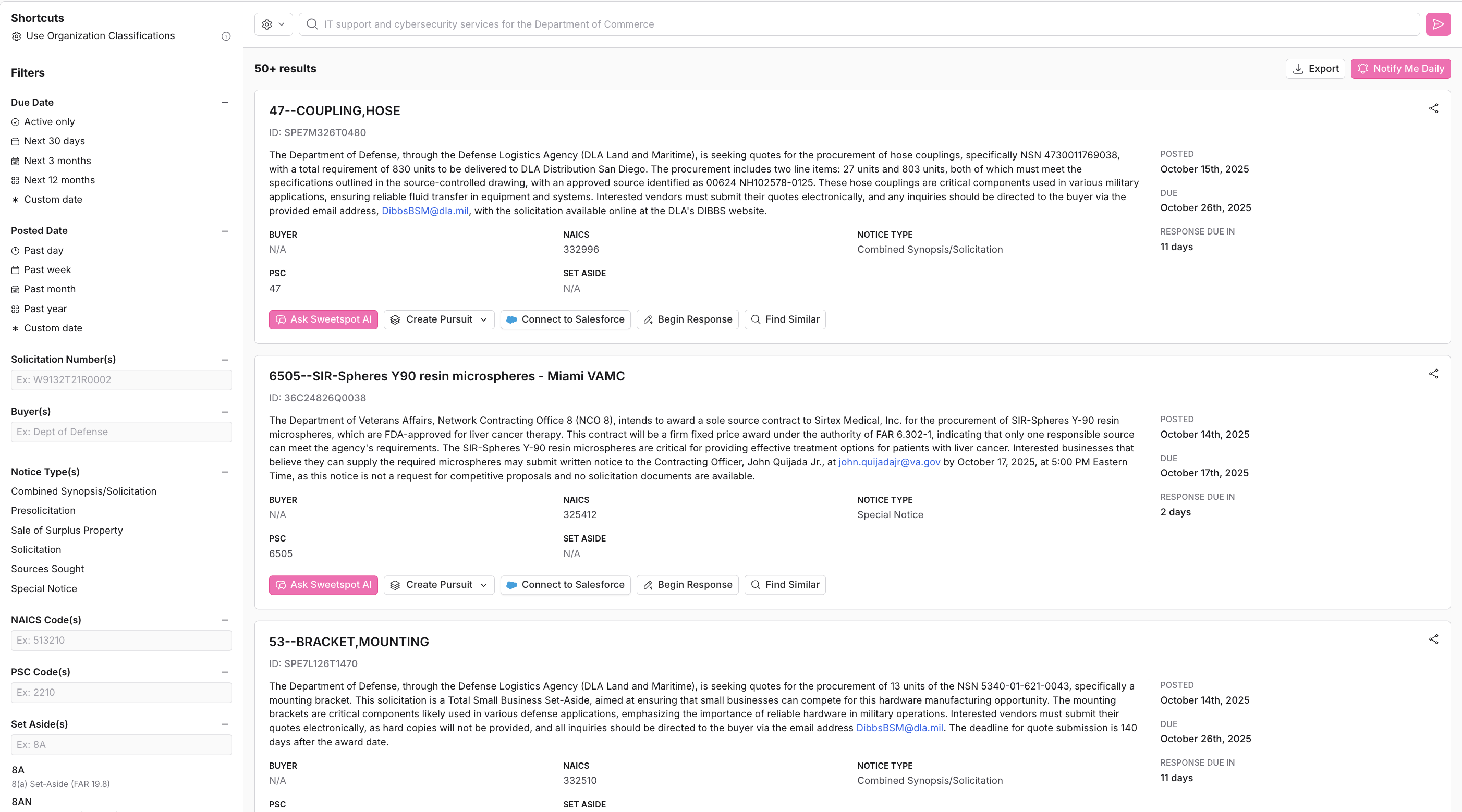1462x812 pixels.
Task: Click the pink send search arrow icon
Action: tap(1437, 24)
